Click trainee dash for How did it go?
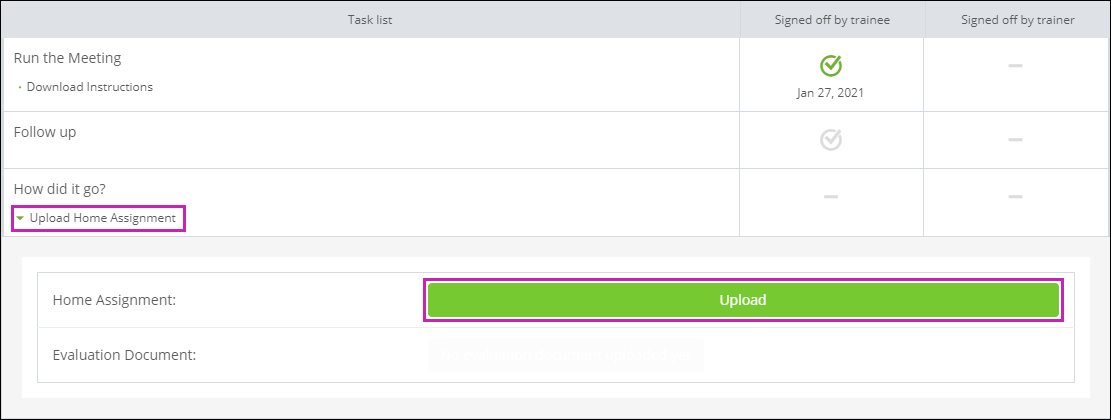Viewport: 1111px width, 420px height. tap(830, 196)
